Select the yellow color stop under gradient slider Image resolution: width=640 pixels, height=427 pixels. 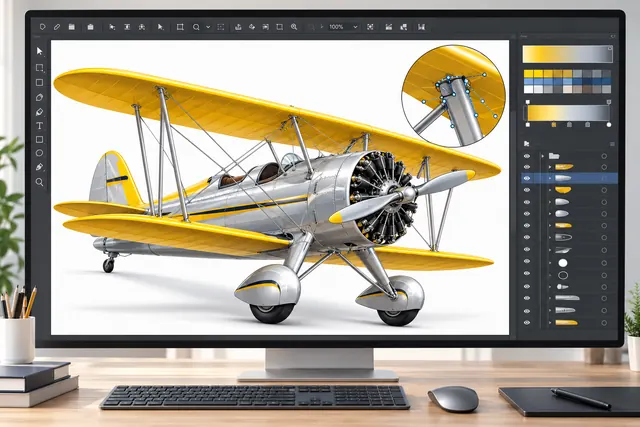point(554,125)
